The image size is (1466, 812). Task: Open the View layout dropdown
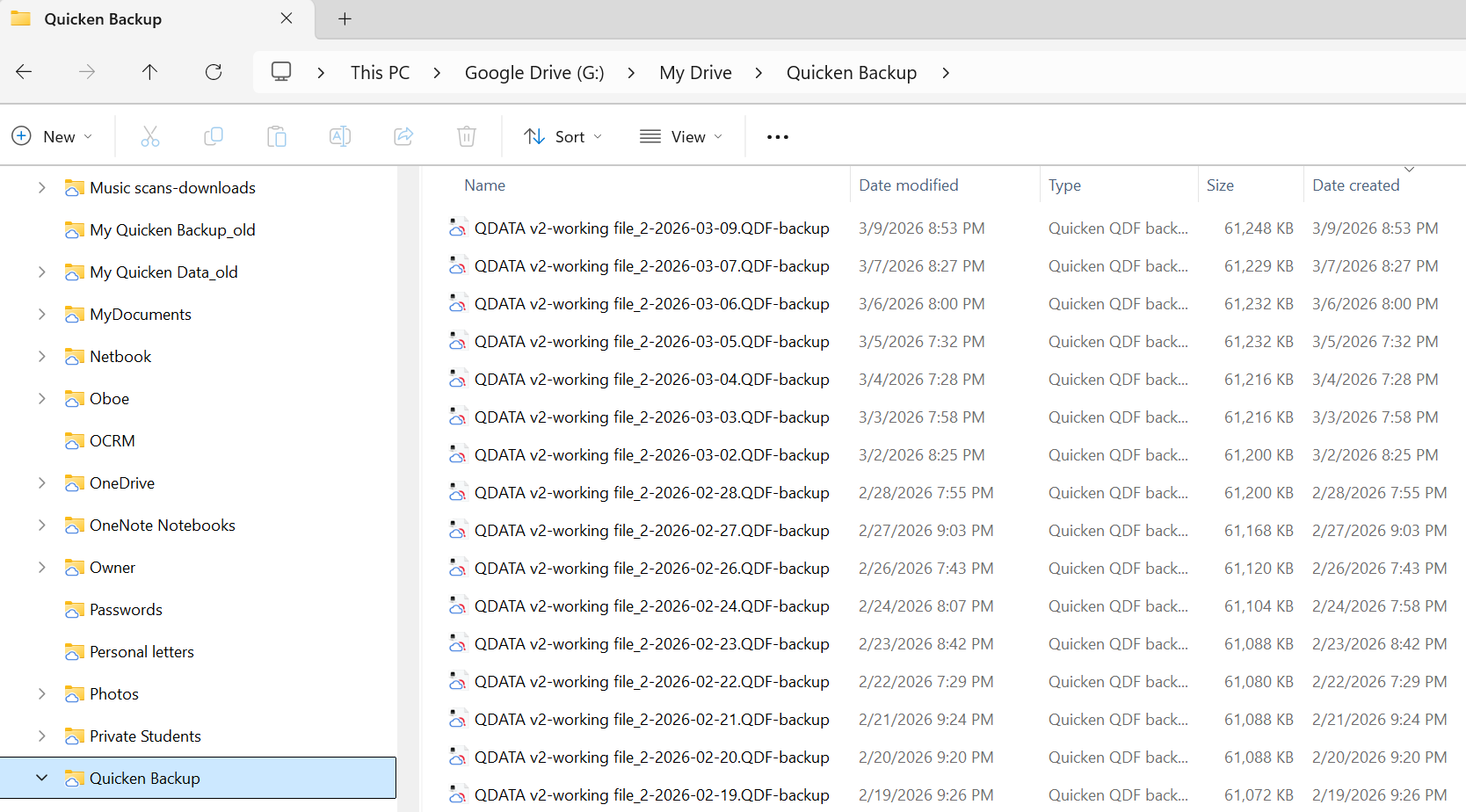[681, 136]
